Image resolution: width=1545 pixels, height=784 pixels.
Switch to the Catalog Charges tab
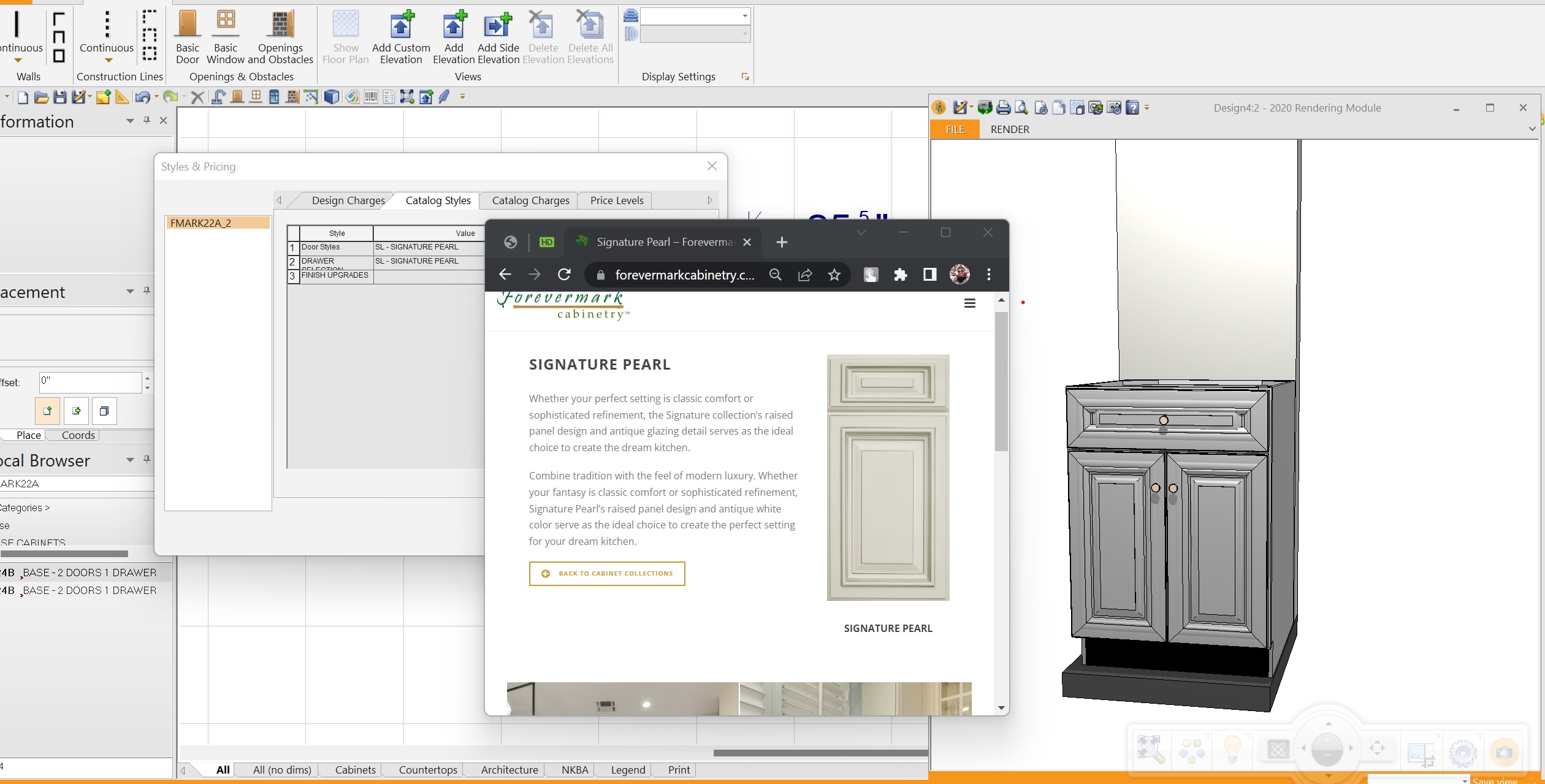[x=530, y=200]
